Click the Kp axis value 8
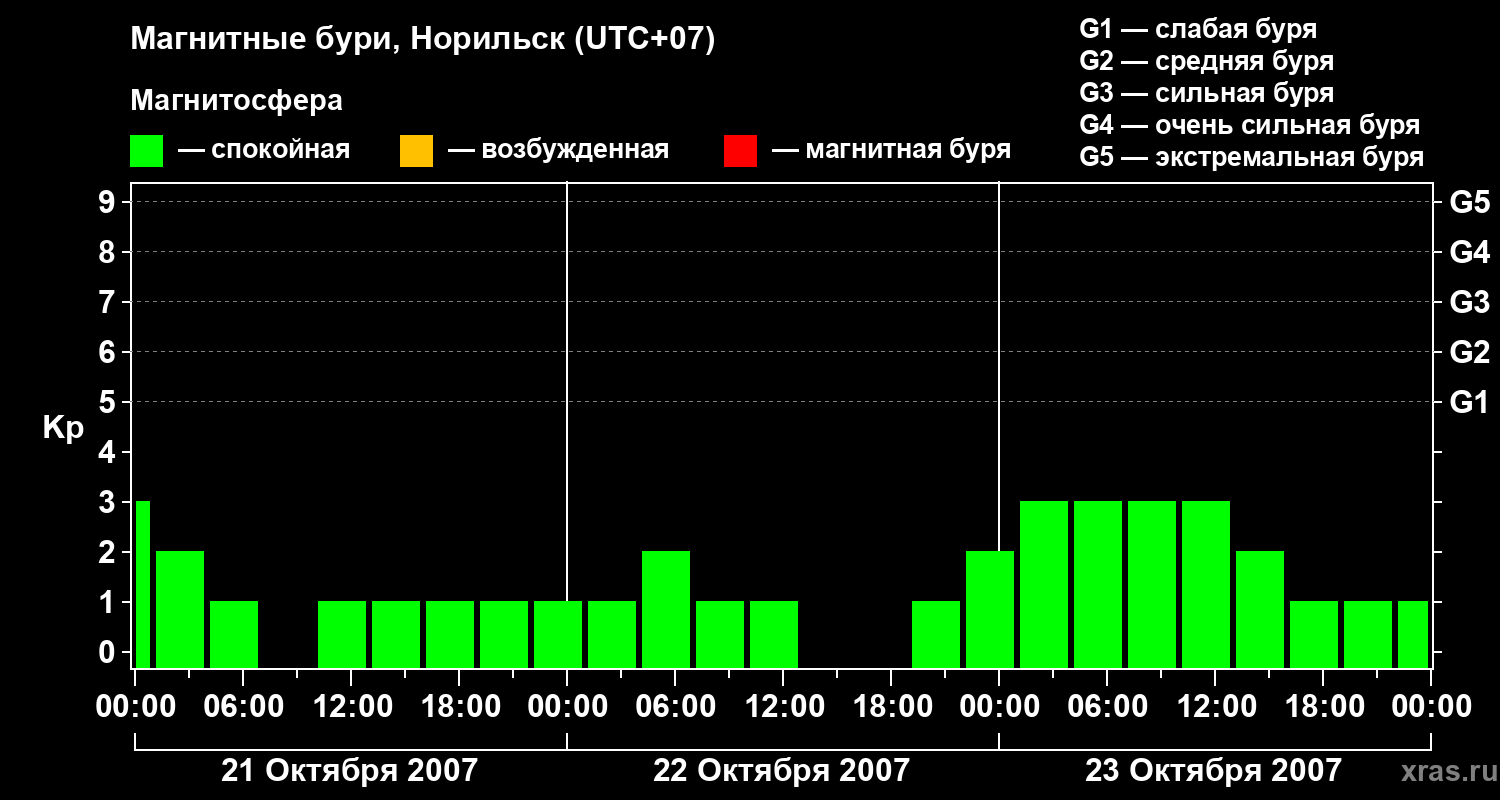The image size is (1500, 800). coord(108,253)
